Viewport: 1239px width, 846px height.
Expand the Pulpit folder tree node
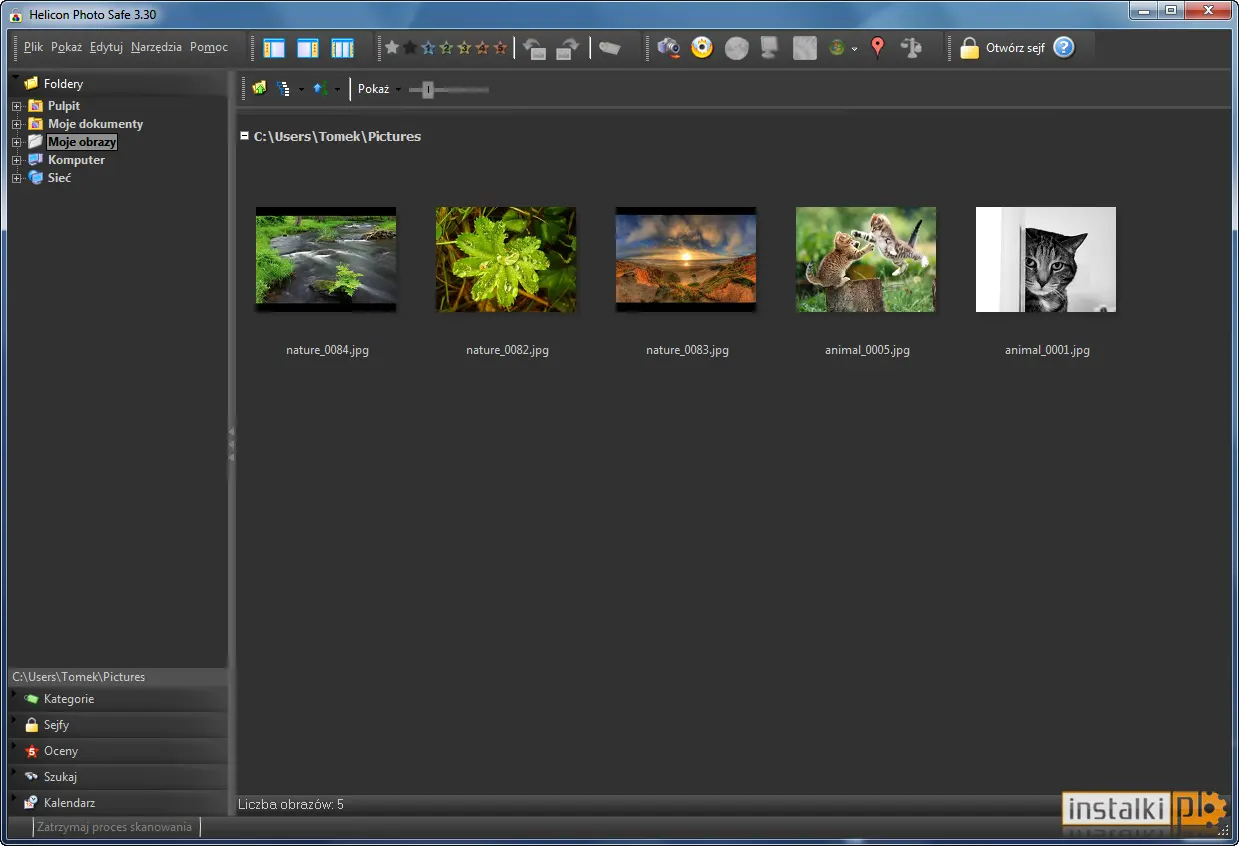(16, 106)
